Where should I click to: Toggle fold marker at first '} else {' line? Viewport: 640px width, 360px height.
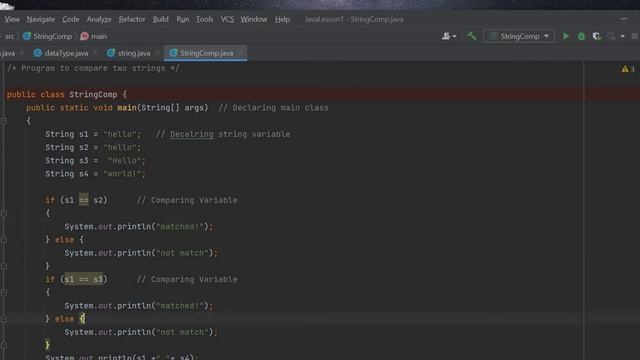(x=4, y=240)
